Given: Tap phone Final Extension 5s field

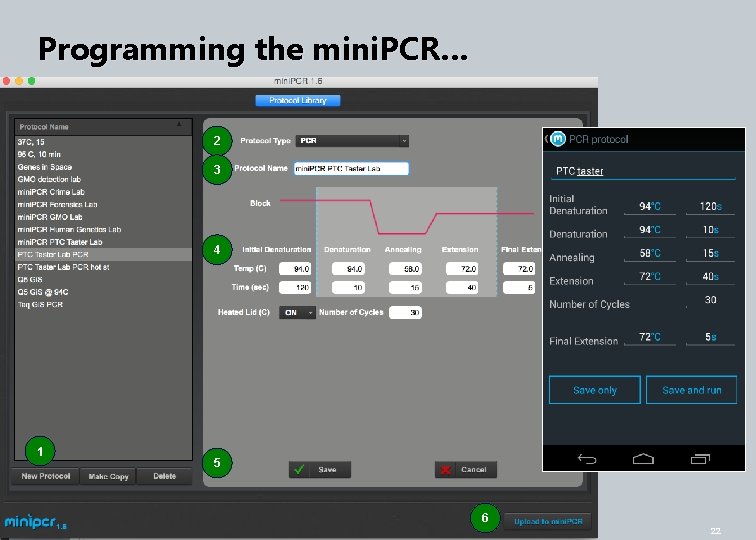Looking at the screenshot, I should (x=710, y=337).
